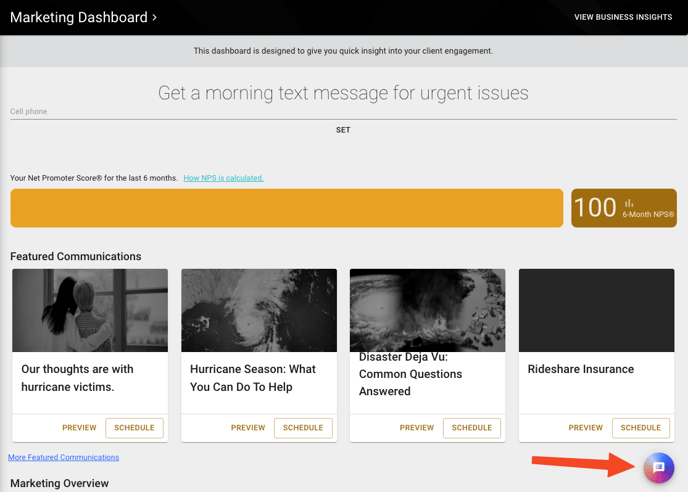Expand the Marketing Dashboard chevron arrow
This screenshot has width=688, height=492.
point(154,18)
